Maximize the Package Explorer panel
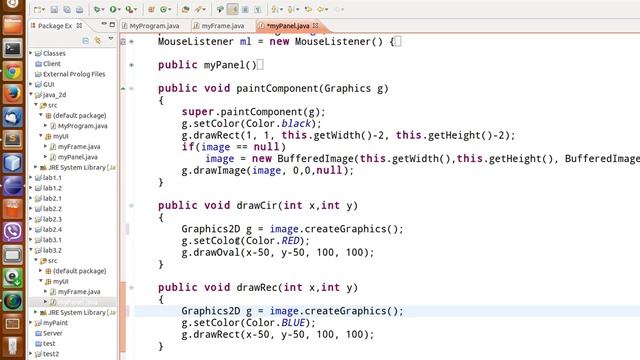The width and height of the screenshot is (640, 360). (112, 24)
